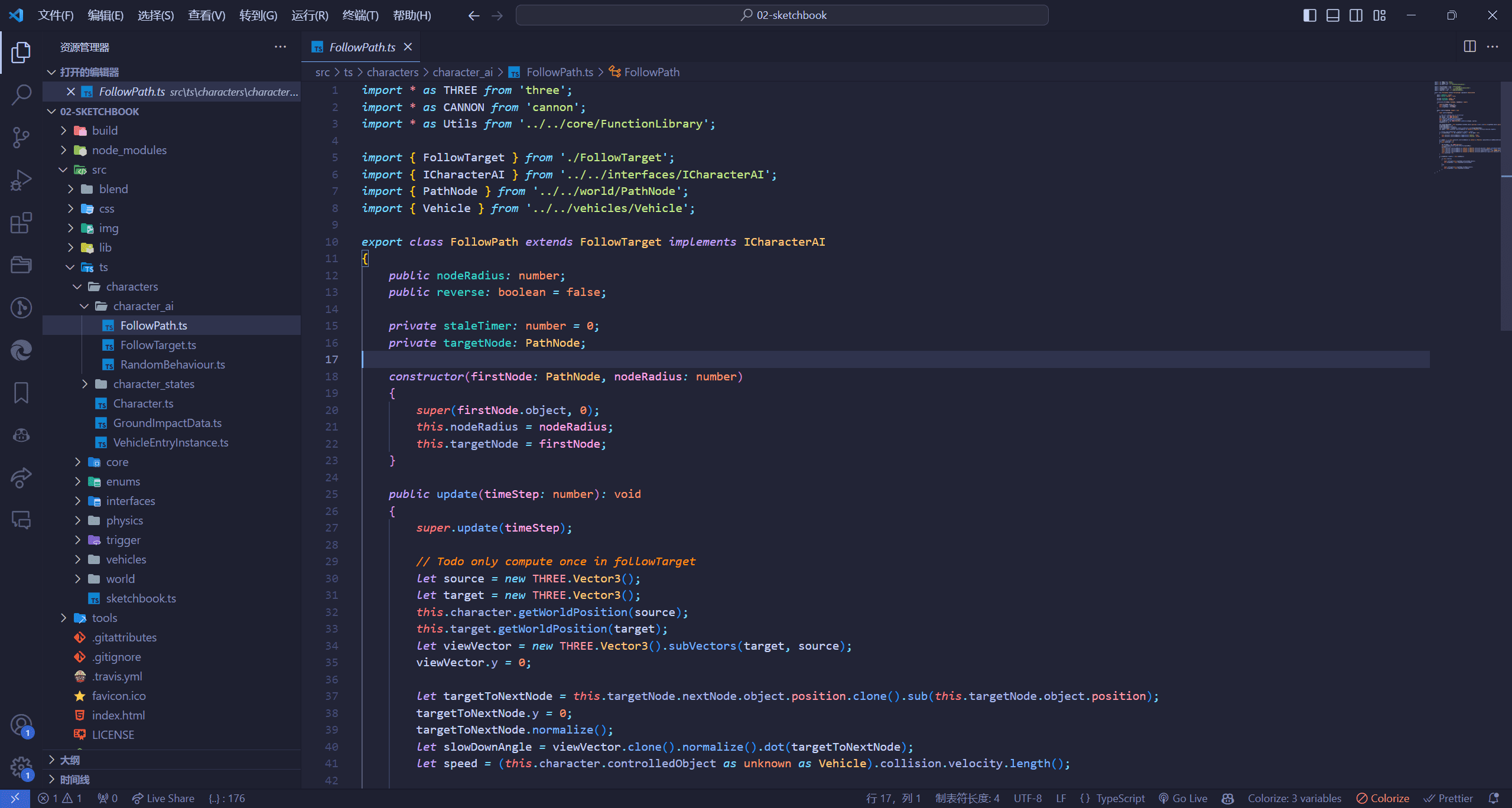Open the Edge browser tools icon
The image size is (1512, 808).
pos(21,350)
